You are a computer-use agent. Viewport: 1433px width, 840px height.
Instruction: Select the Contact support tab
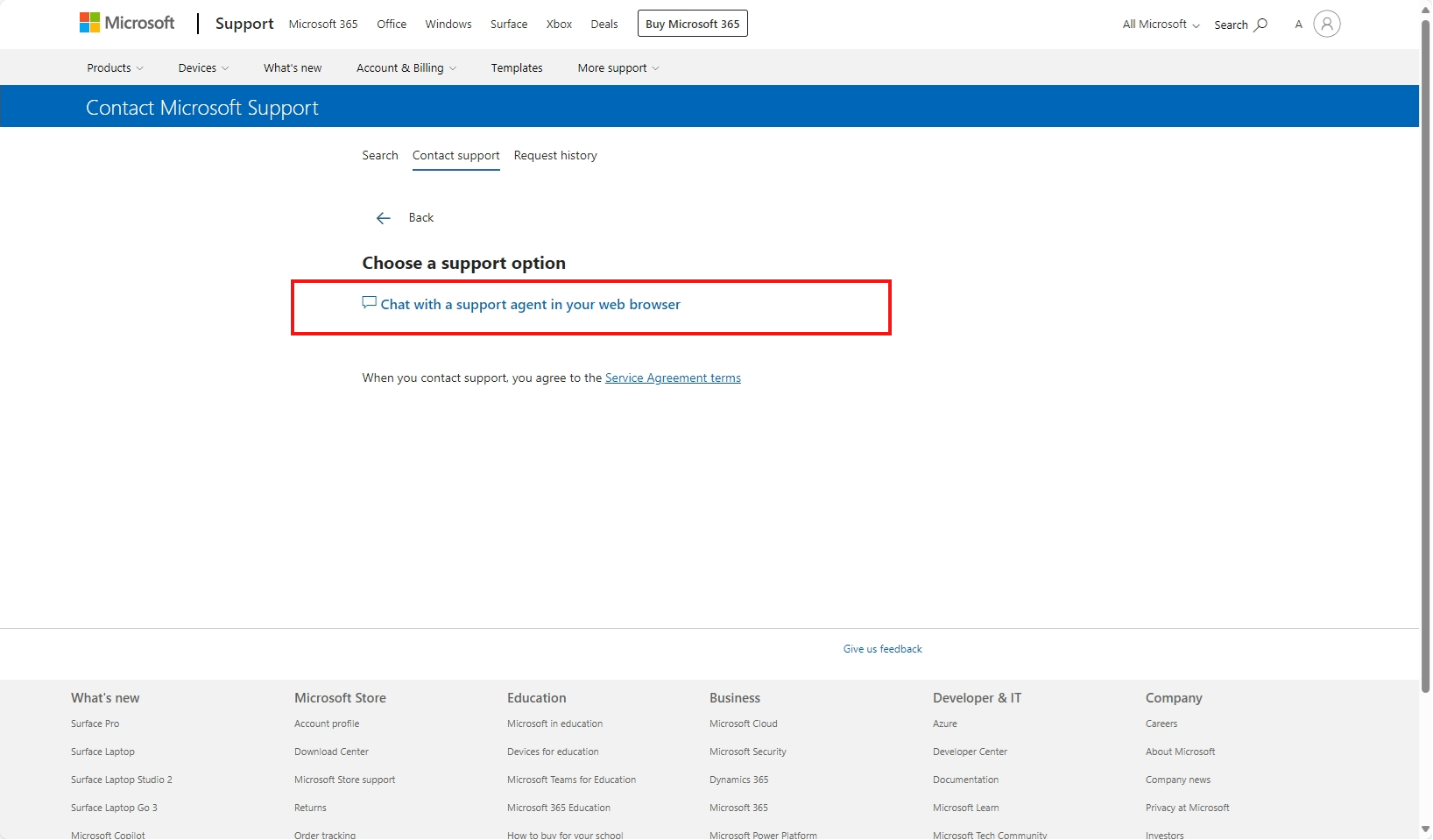[456, 156]
